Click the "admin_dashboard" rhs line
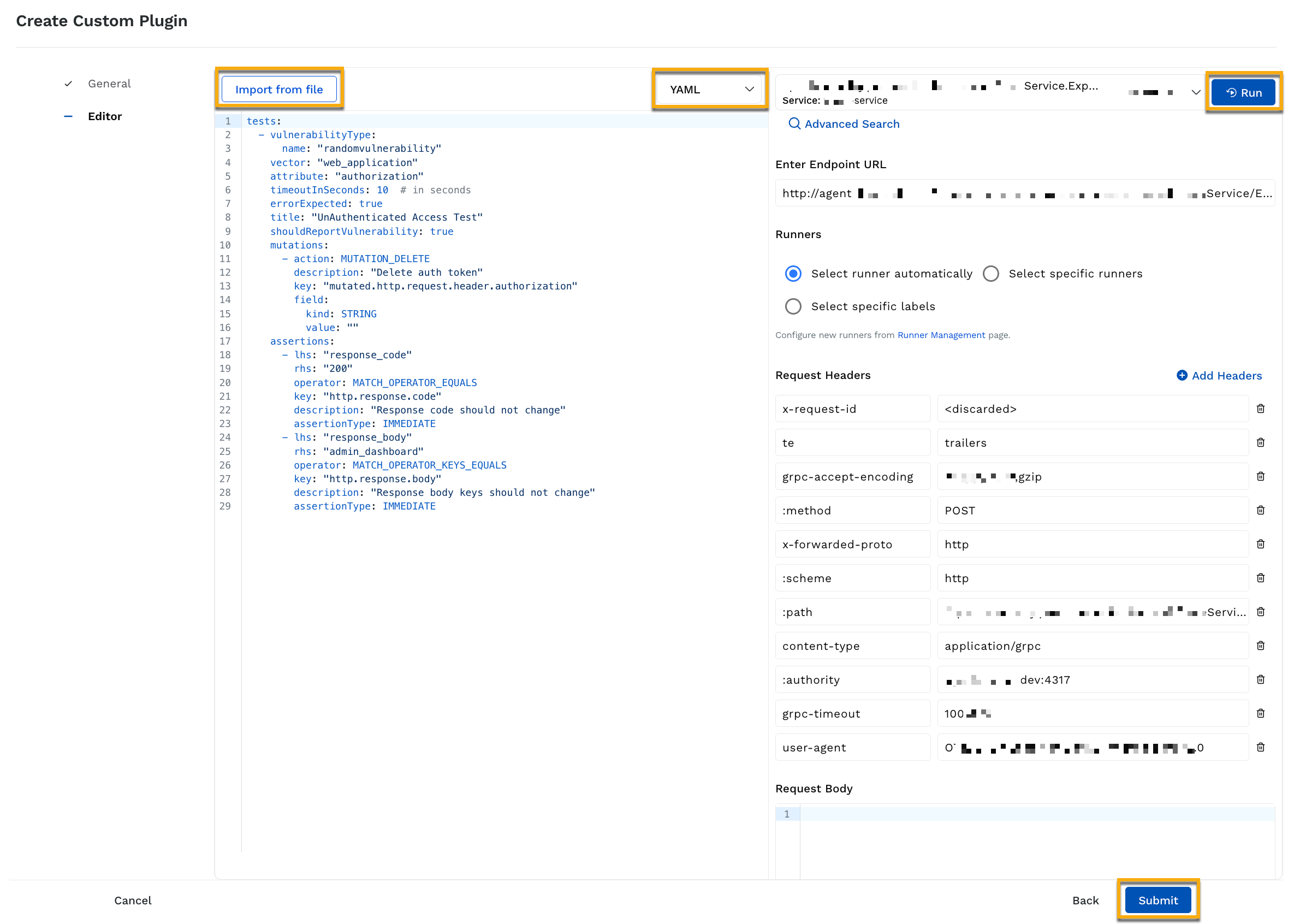 pos(358,451)
